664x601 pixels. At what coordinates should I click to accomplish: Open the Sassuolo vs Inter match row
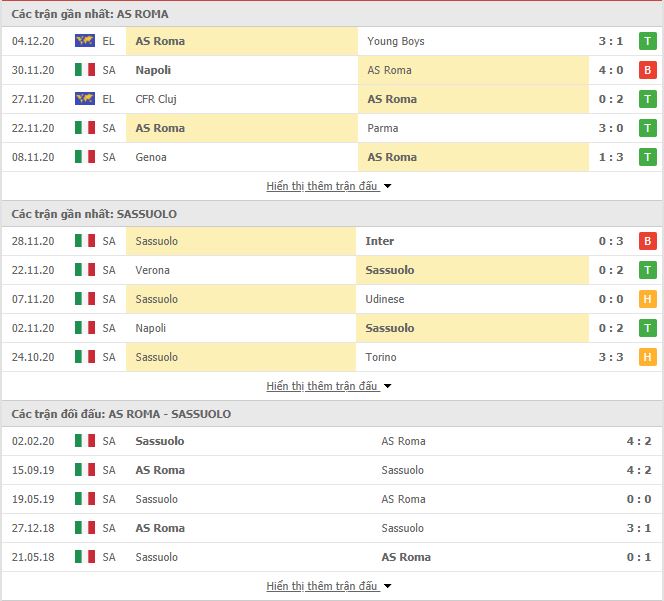pos(332,241)
